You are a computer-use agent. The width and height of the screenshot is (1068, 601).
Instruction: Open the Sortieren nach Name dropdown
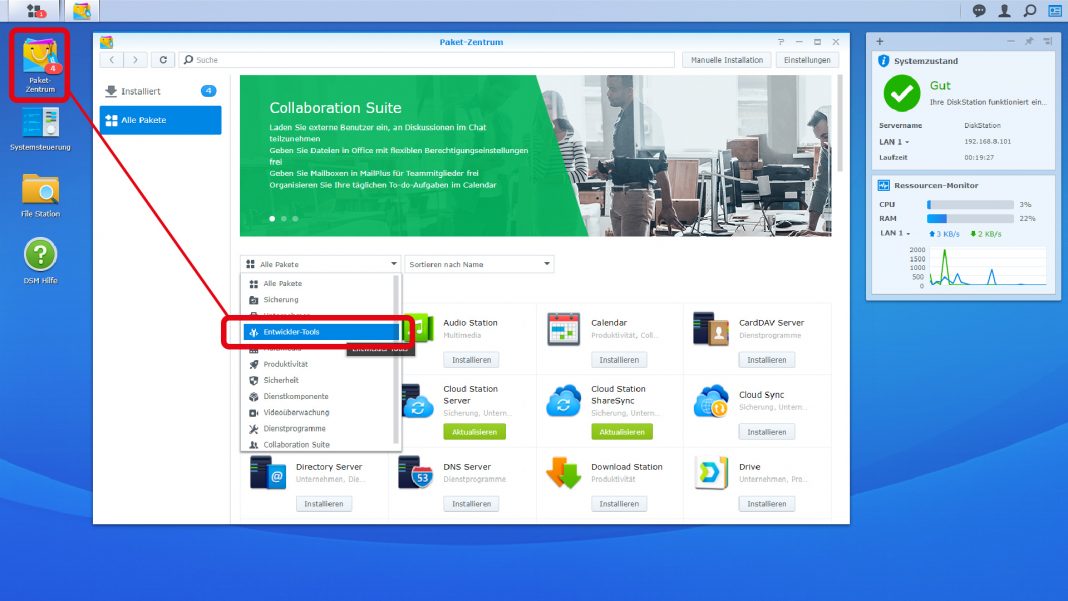pyautogui.click(x=478, y=263)
